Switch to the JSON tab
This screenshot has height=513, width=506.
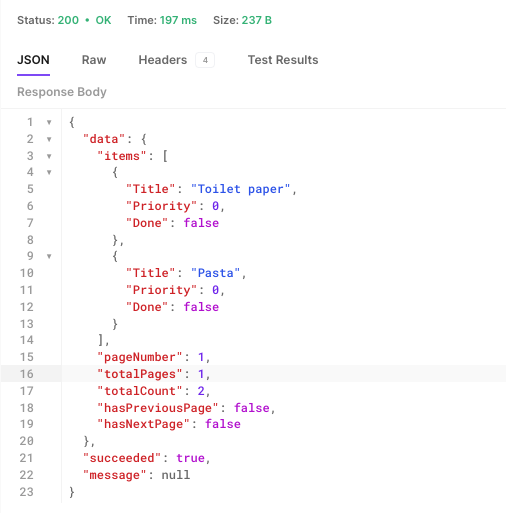33,60
